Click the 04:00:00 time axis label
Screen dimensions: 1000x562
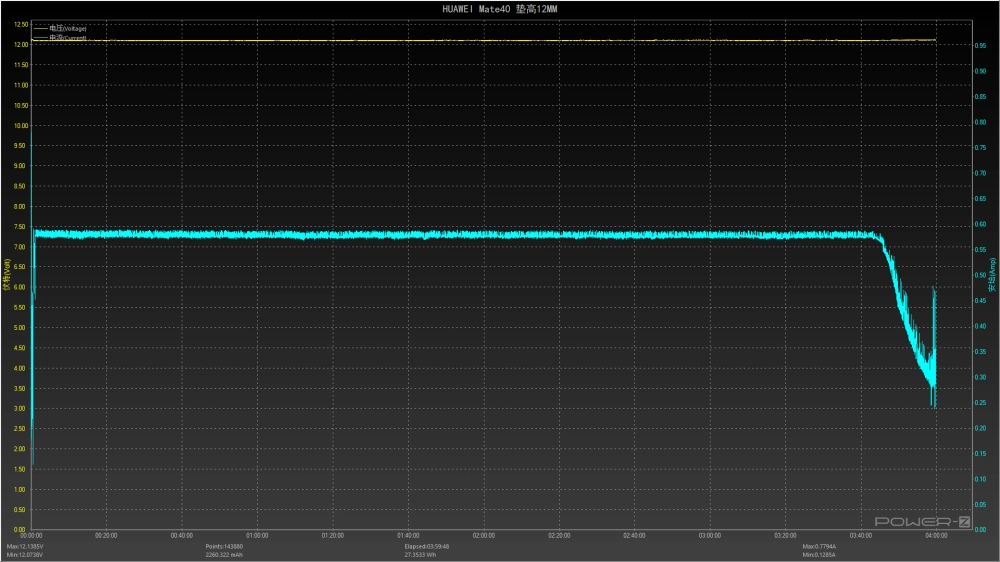936,536
